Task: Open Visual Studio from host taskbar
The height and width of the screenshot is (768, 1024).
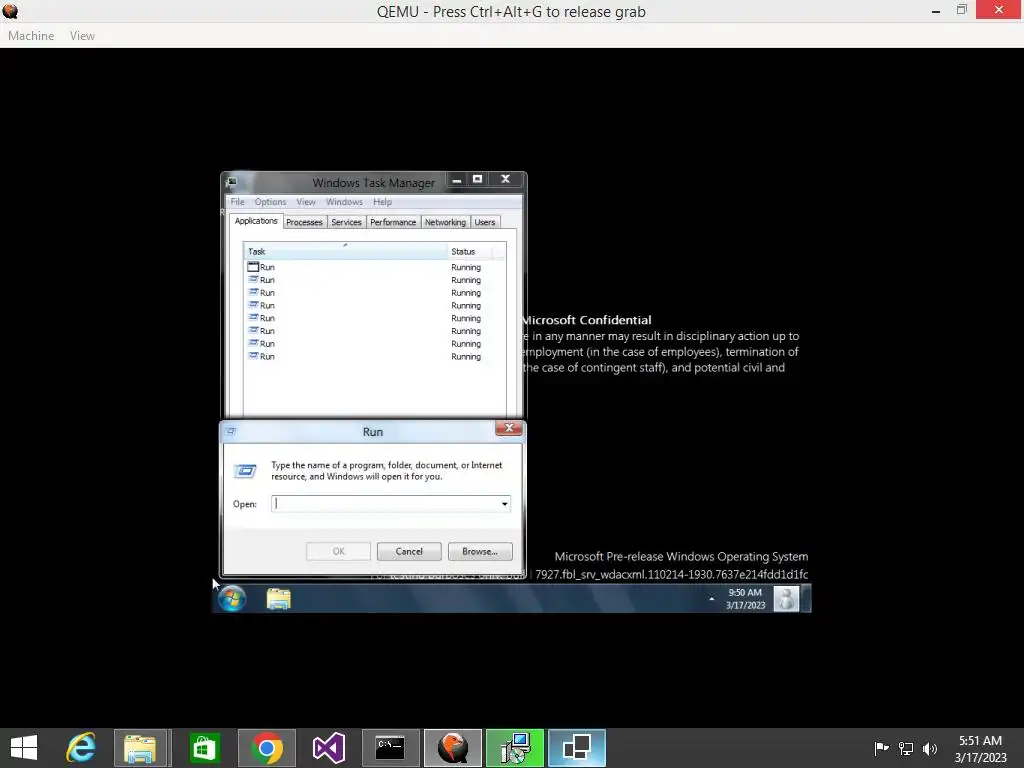Action: pyautogui.click(x=328, y=748)
